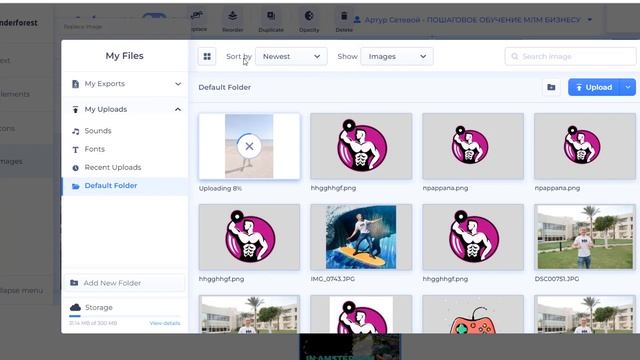Viewport: 640px width, 360px height.
Task: Click Add New Folder
Action: pyautogui.click(x=124, y=283)
